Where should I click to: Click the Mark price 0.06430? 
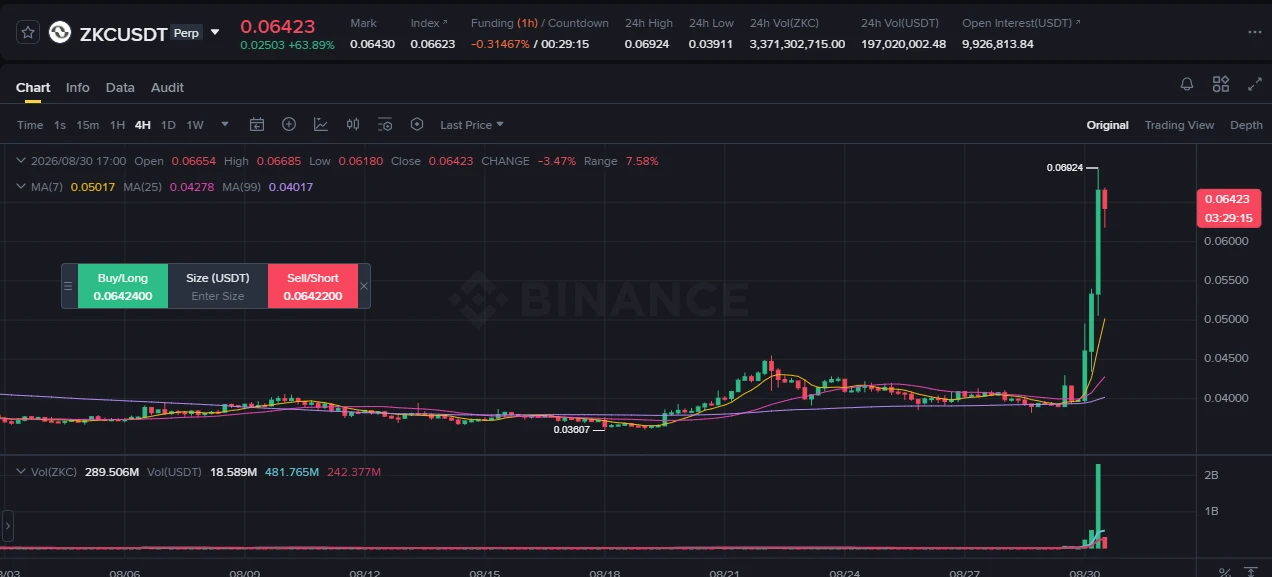pos(372,44)
